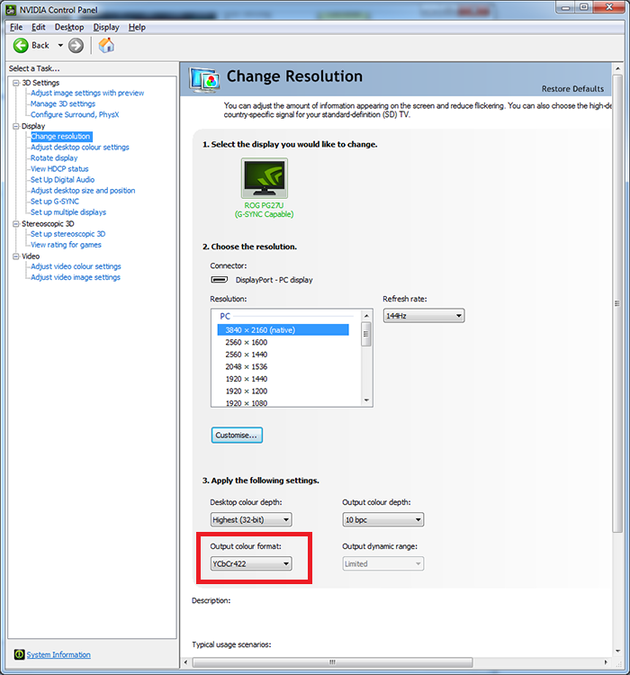
Task: Open the Help menu
Action: pyautogui.click(x=137, y=27)
